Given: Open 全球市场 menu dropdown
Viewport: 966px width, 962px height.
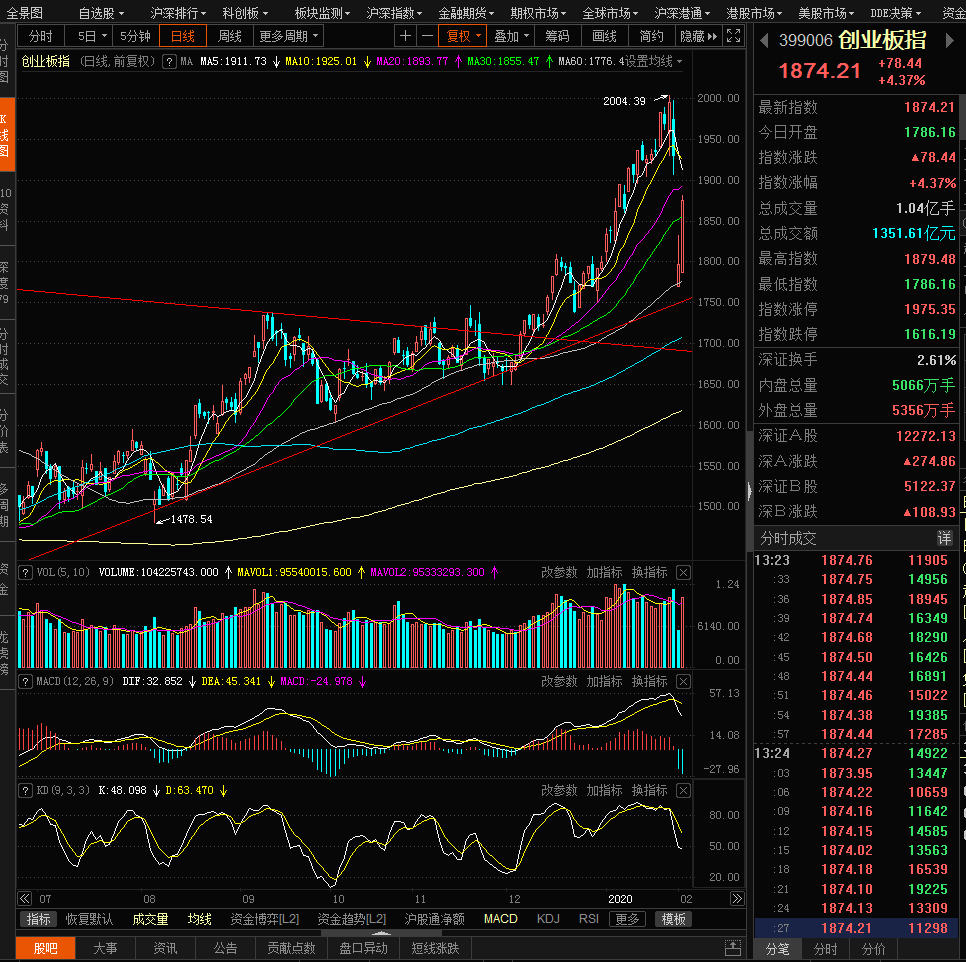Looking at the screenshot, I should (x=610, y=13).
